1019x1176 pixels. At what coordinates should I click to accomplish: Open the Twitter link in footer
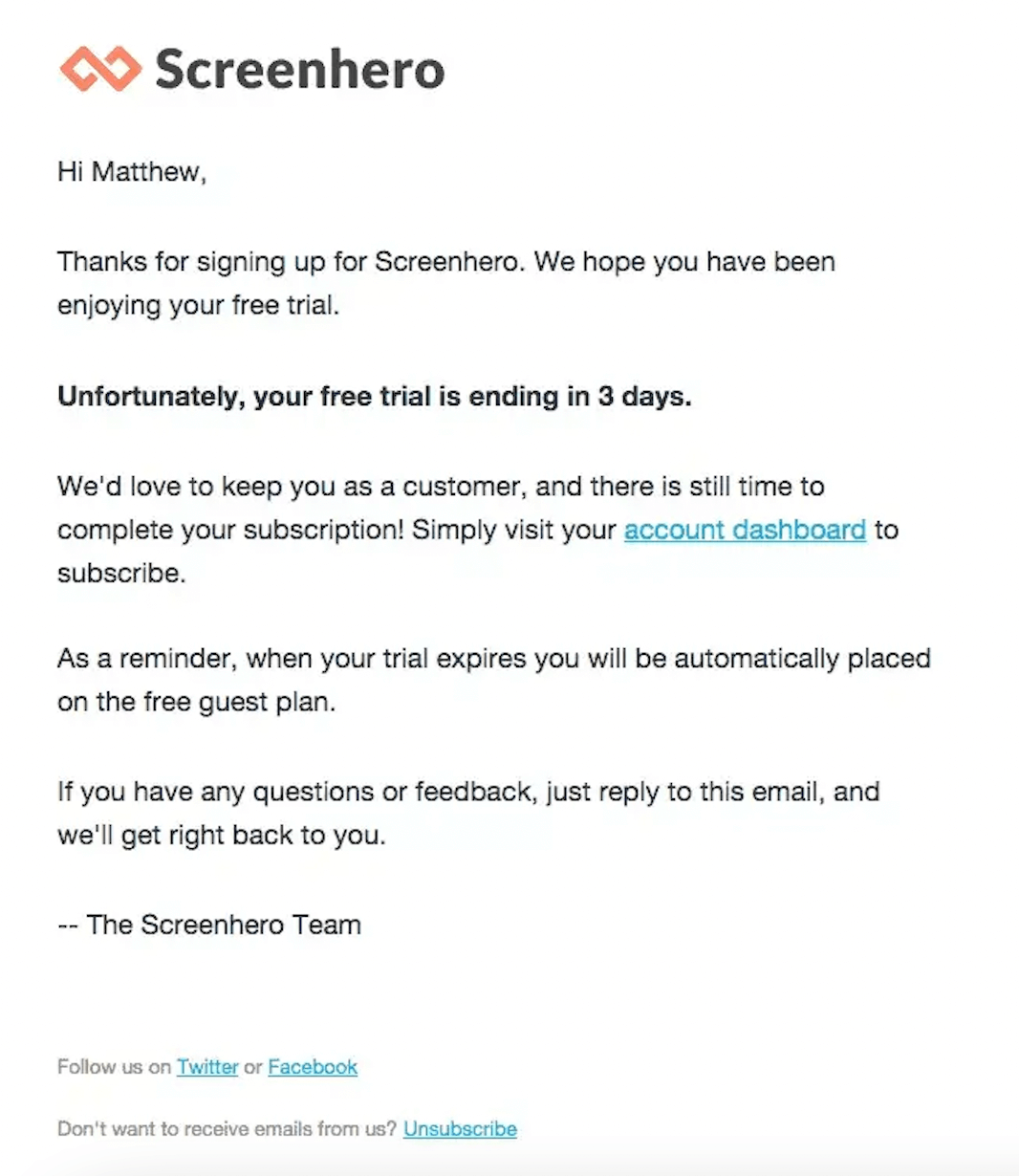pos(207,1067)
